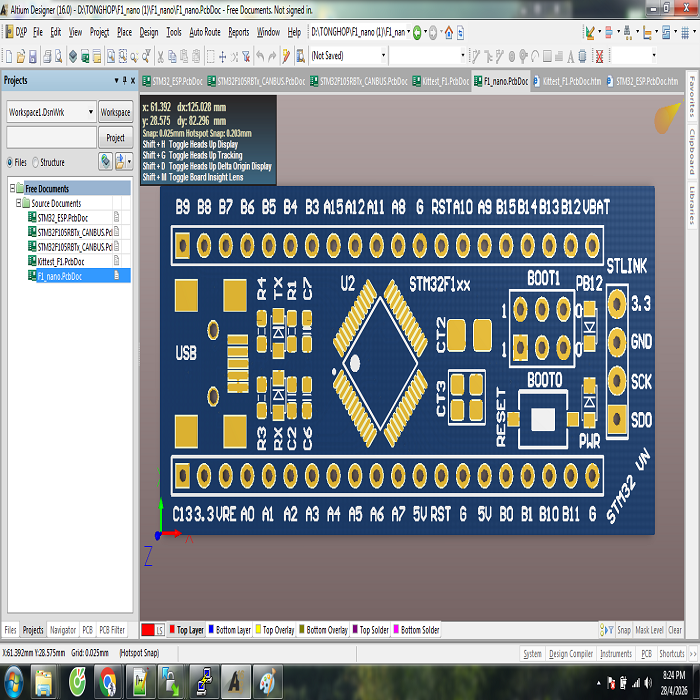Screen dimensions: 700x700
Task: Create a new document with toolbar icon
Action: click(x=8, y=56)
